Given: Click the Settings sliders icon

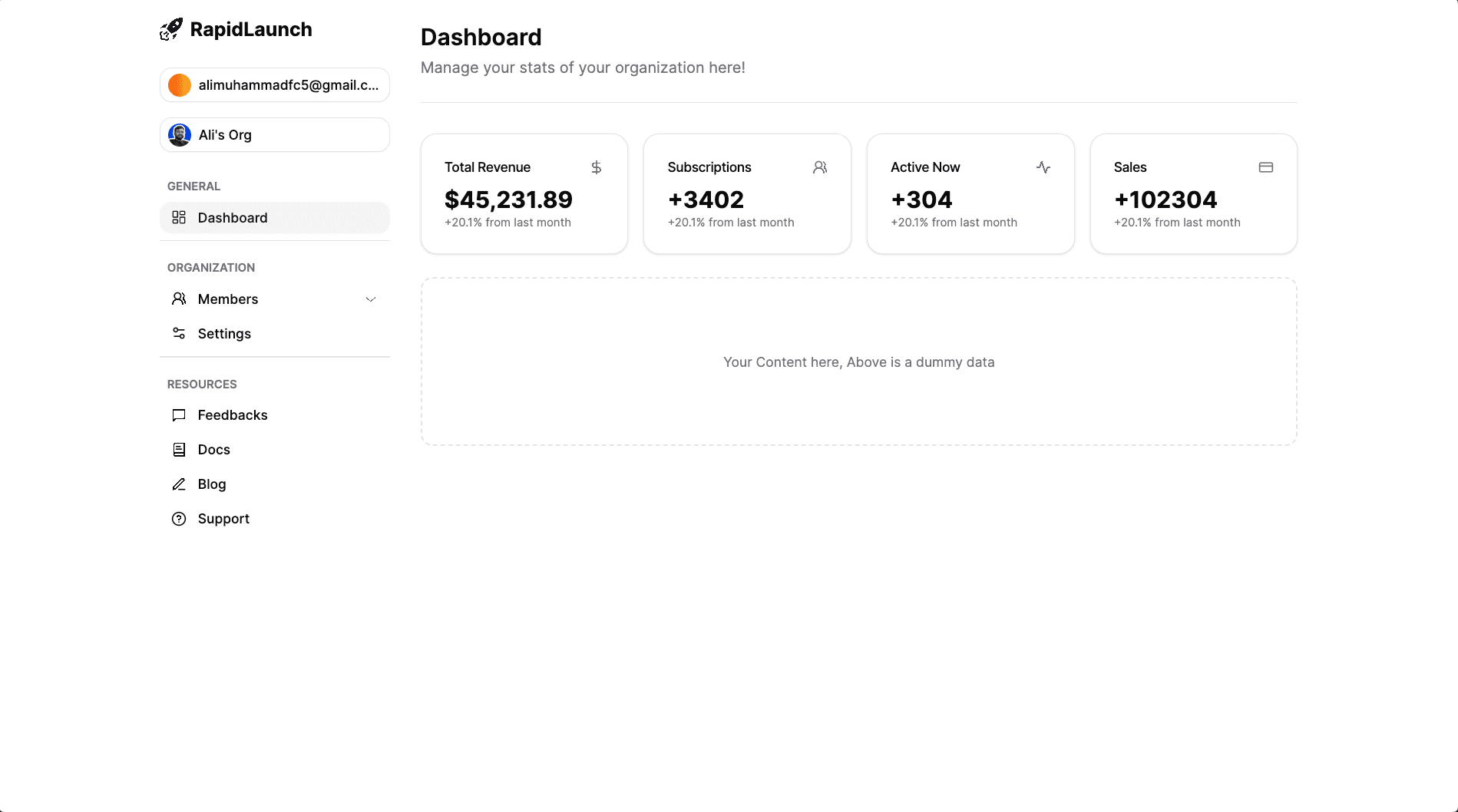Looking at the screenshot, I should tap(179, 333).
